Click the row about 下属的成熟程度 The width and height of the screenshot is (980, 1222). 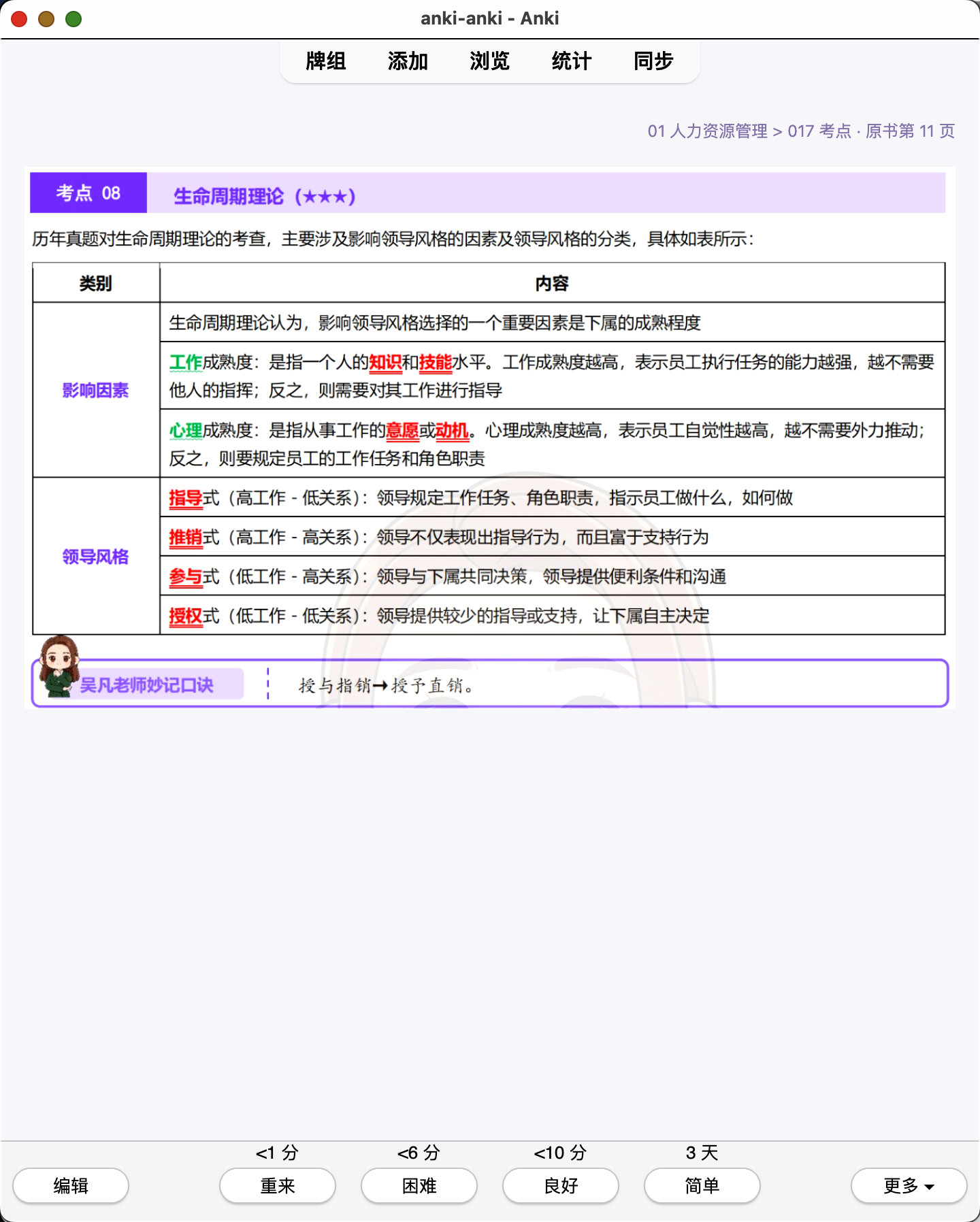pyautogui.click(x=552, y=323)
